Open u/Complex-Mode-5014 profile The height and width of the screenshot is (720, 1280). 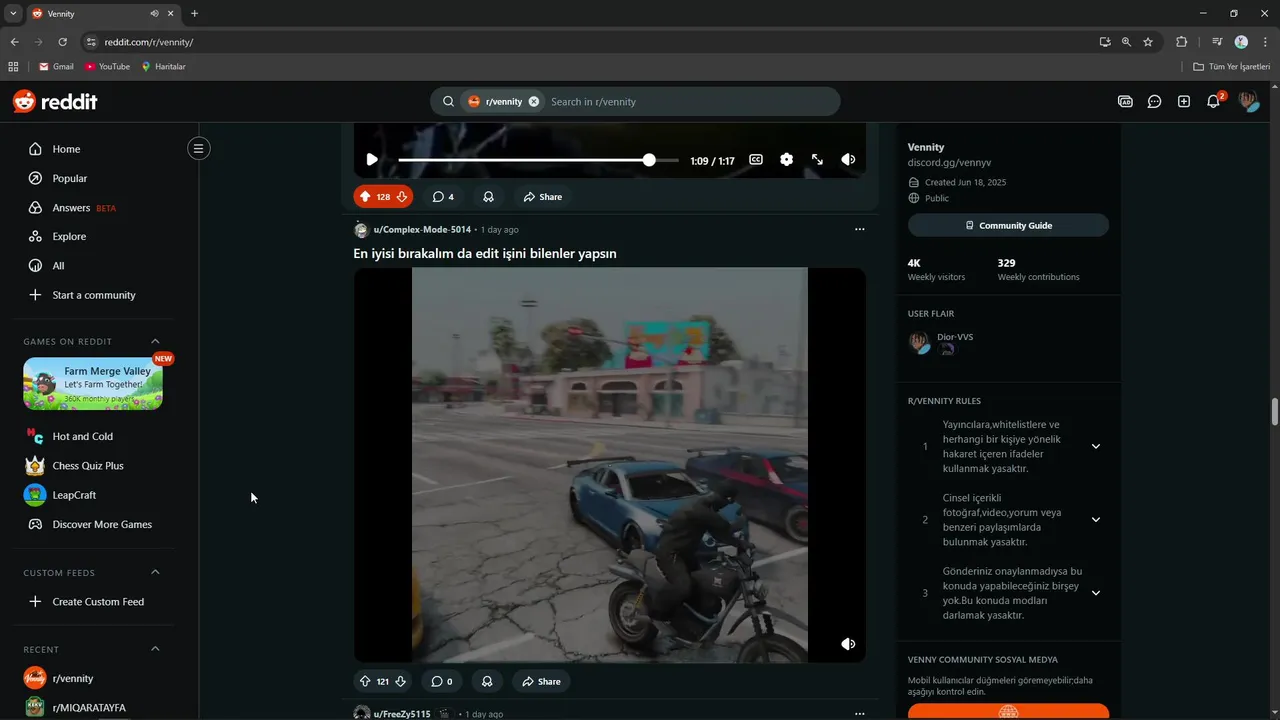[422, 229]
